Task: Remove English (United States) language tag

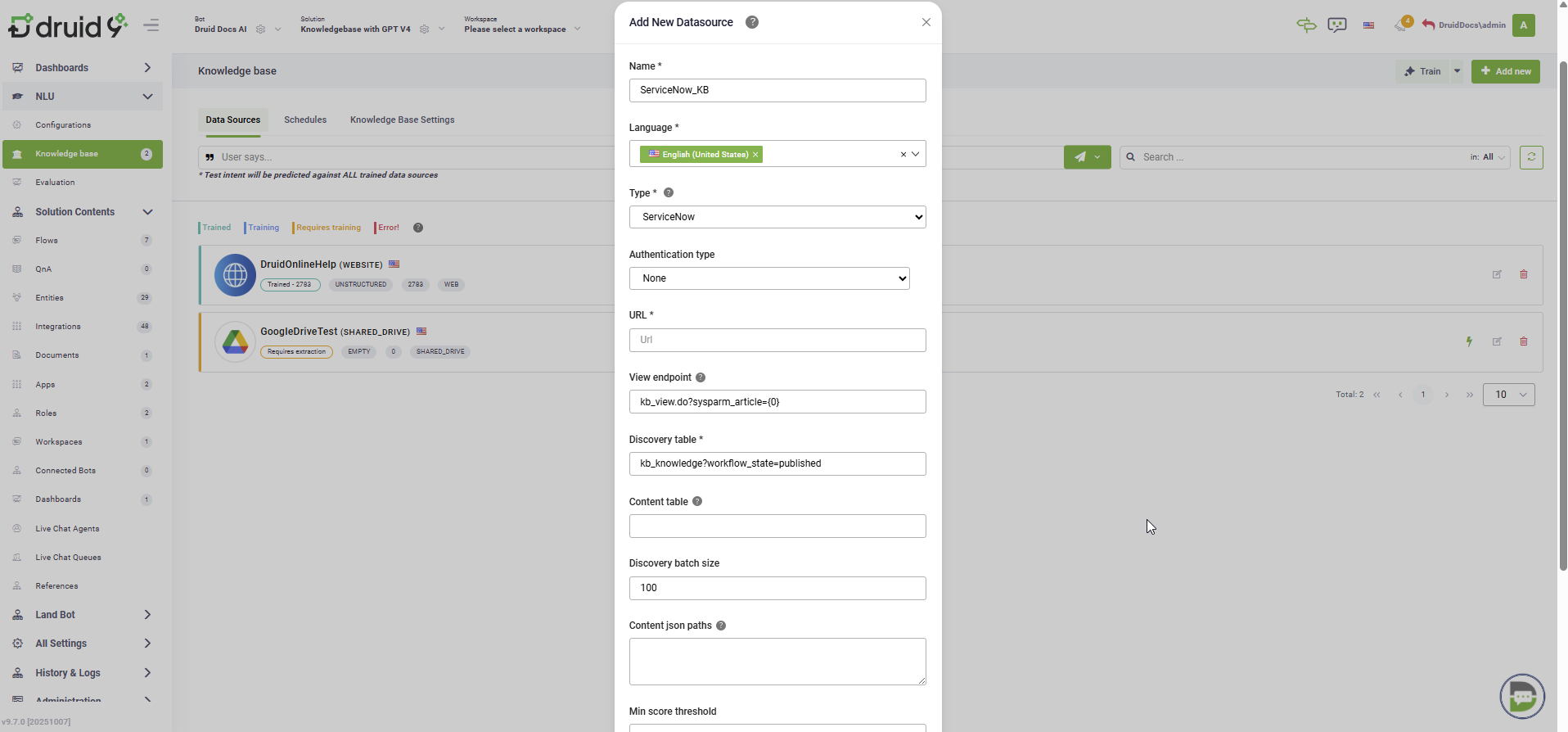Action: point(755,155)
